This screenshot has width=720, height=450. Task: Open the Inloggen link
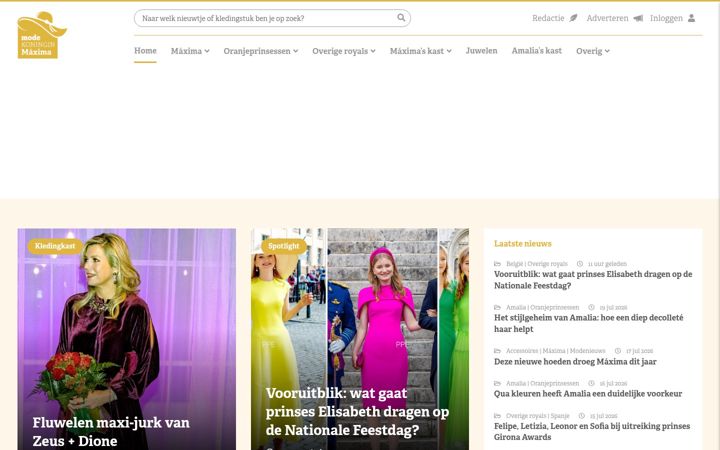(666, 18)
